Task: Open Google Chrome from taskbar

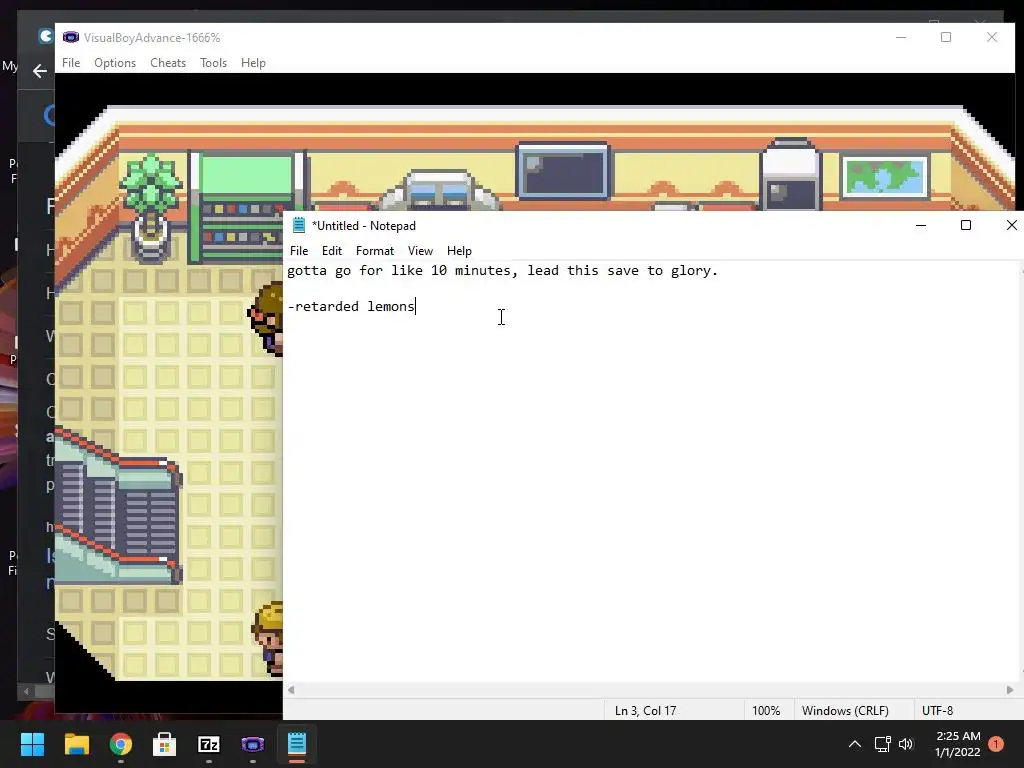Action: (121, 744)
